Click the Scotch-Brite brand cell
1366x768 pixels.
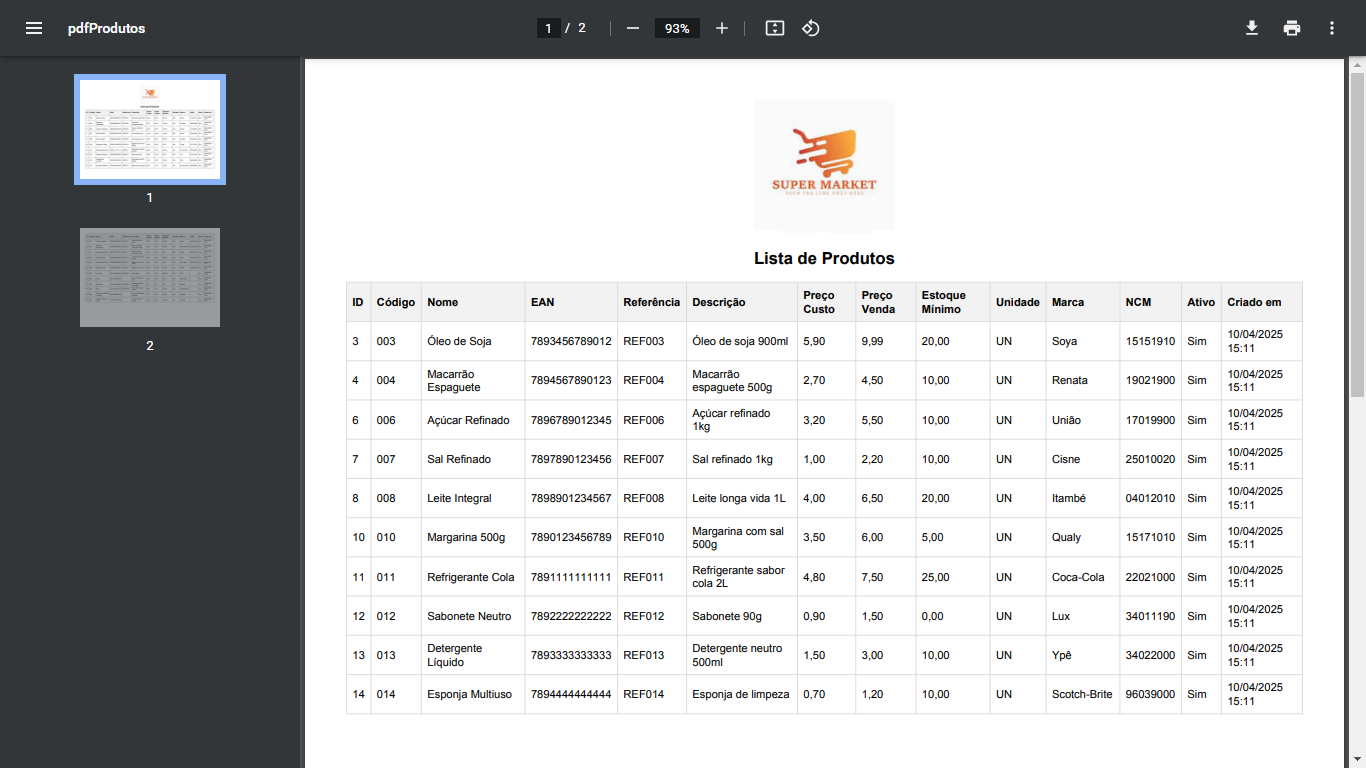tap(1081, 694)
